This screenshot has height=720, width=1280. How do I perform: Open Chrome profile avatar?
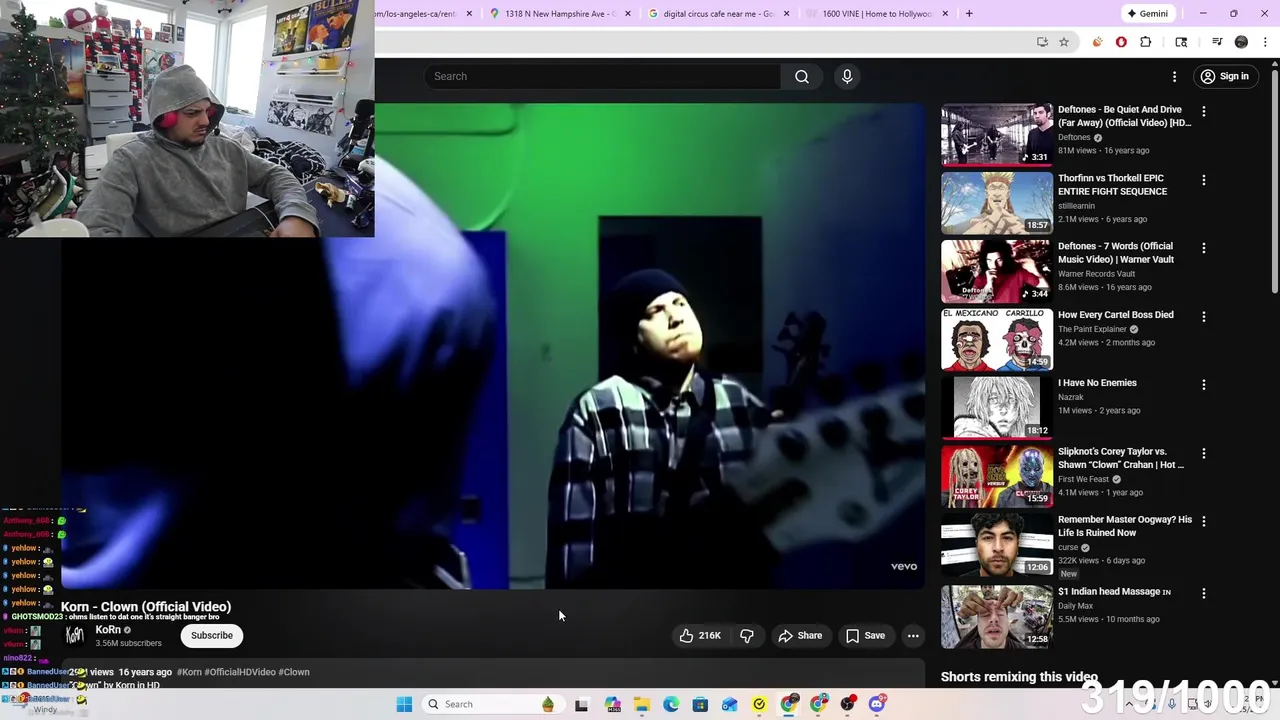1242,42
